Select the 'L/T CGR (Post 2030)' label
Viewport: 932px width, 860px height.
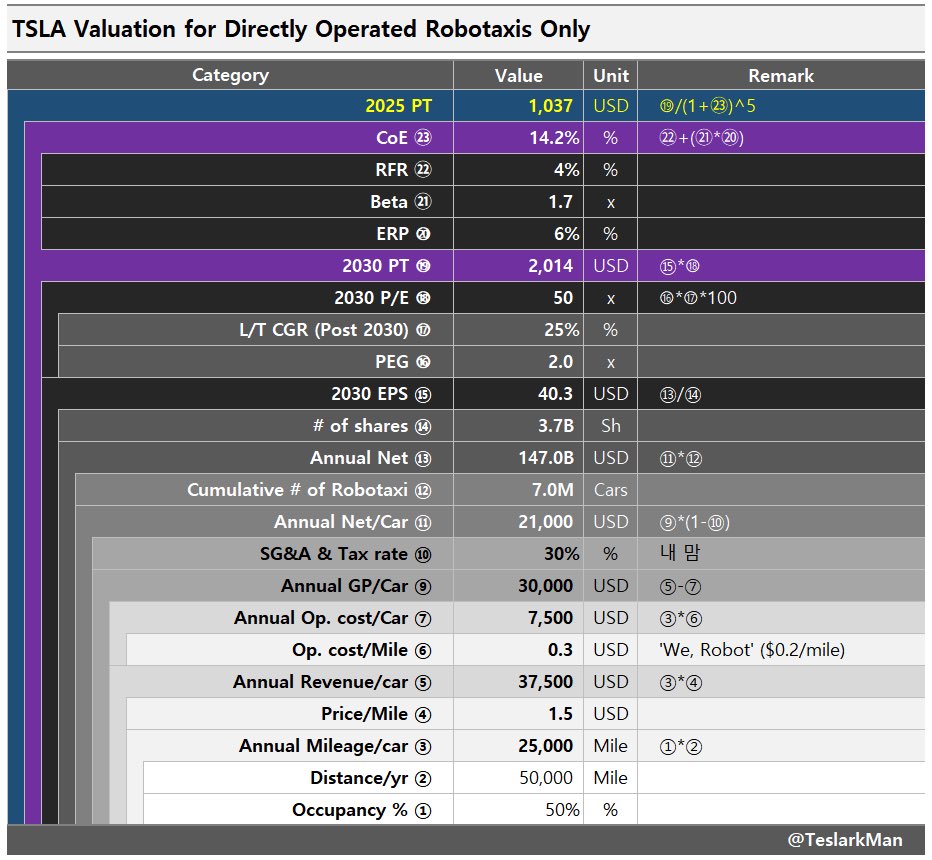coord(335,330)
